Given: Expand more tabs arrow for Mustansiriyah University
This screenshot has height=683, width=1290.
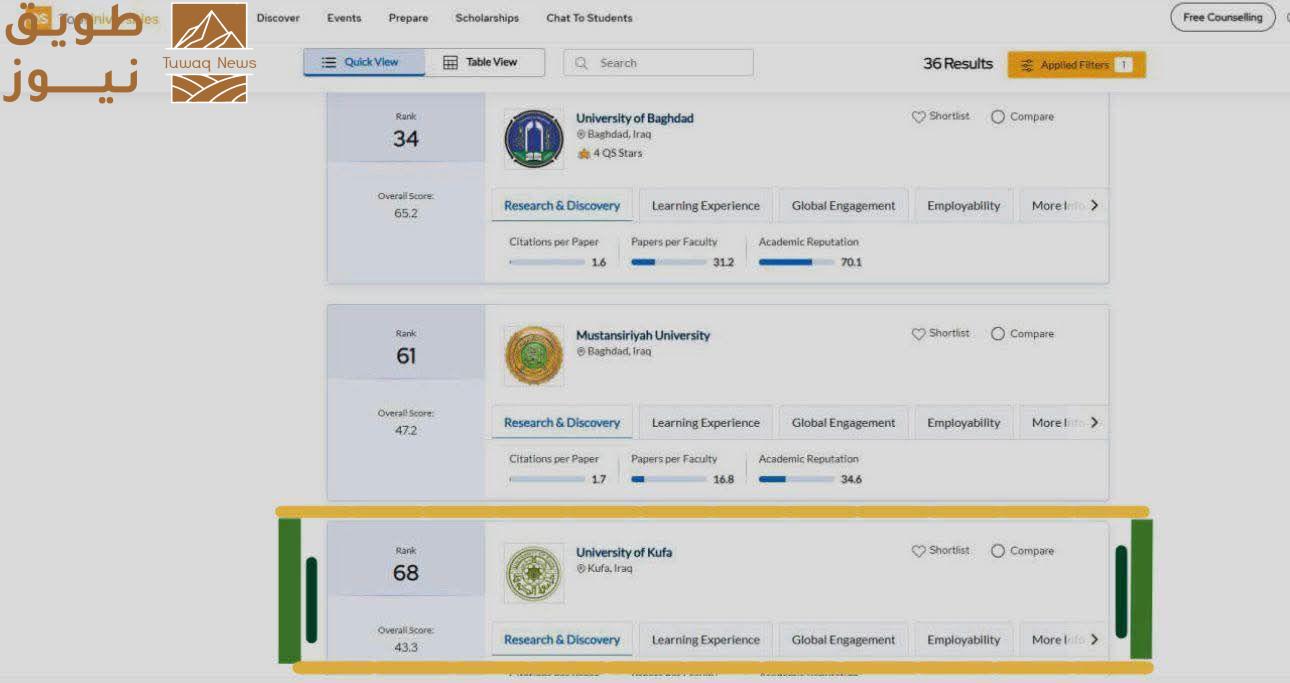Looking at the screenshot, I should [1094, 422].
